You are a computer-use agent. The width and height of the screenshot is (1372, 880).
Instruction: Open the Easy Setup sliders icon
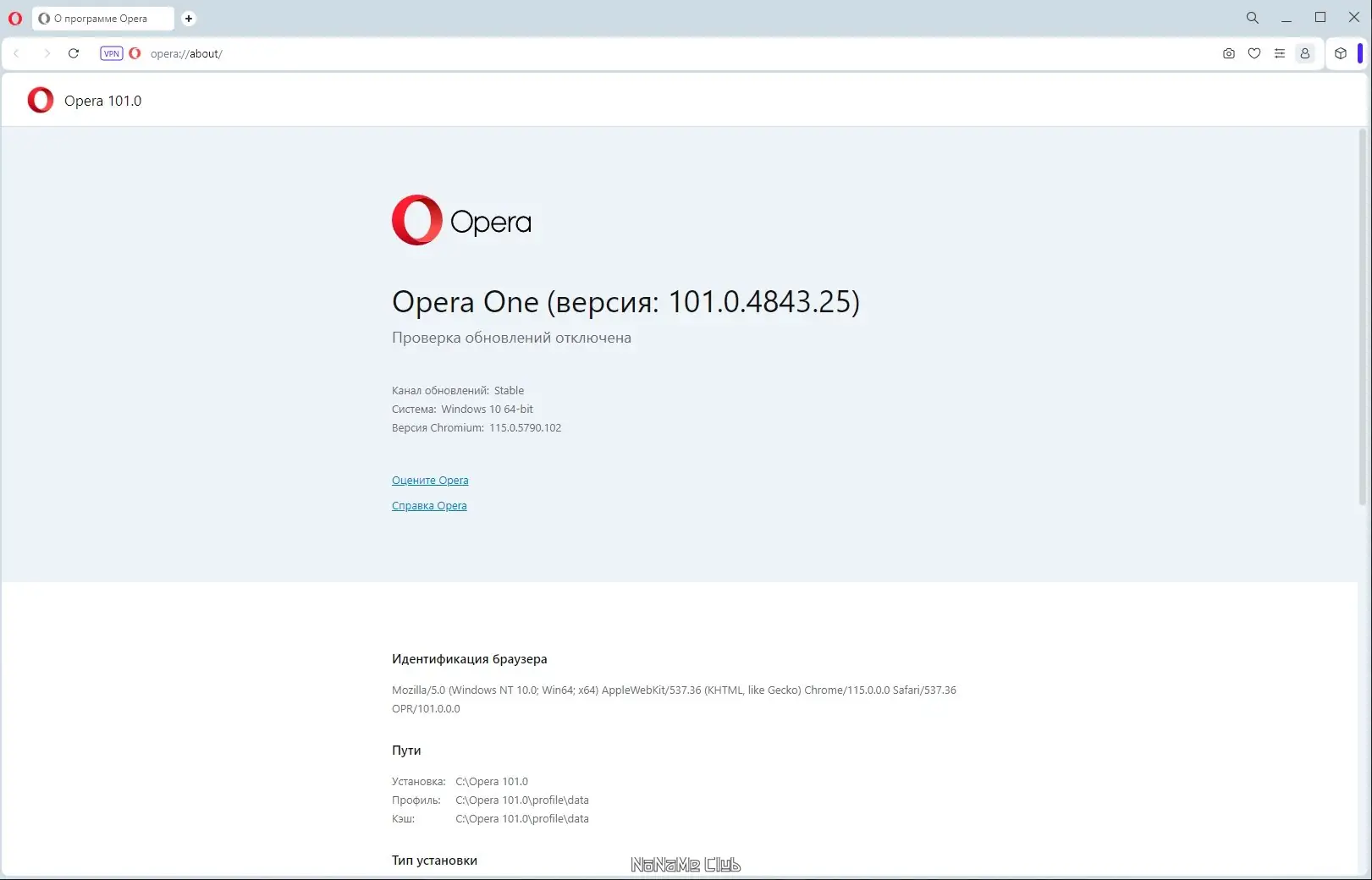[x=1280, y=53]
